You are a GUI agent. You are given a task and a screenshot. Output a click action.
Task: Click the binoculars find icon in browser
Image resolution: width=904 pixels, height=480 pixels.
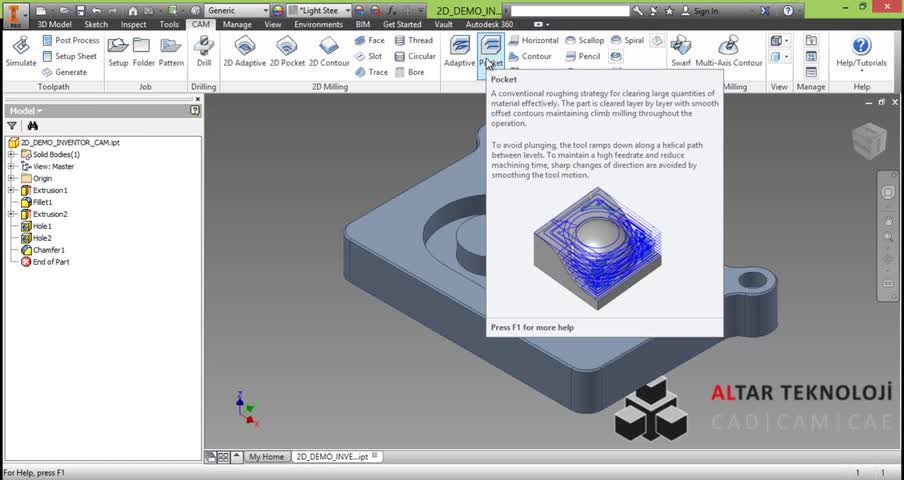(32, 126)
